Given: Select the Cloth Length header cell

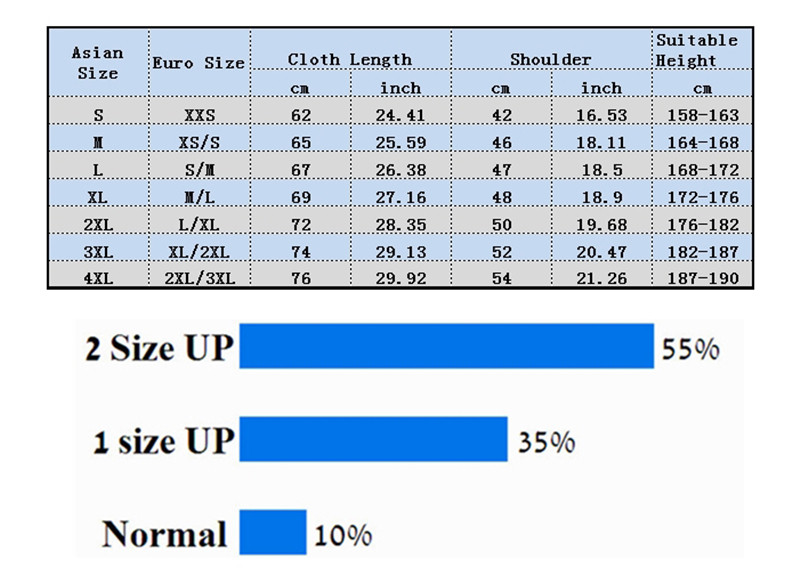Looking at the screenshot, I should [350, 59].
